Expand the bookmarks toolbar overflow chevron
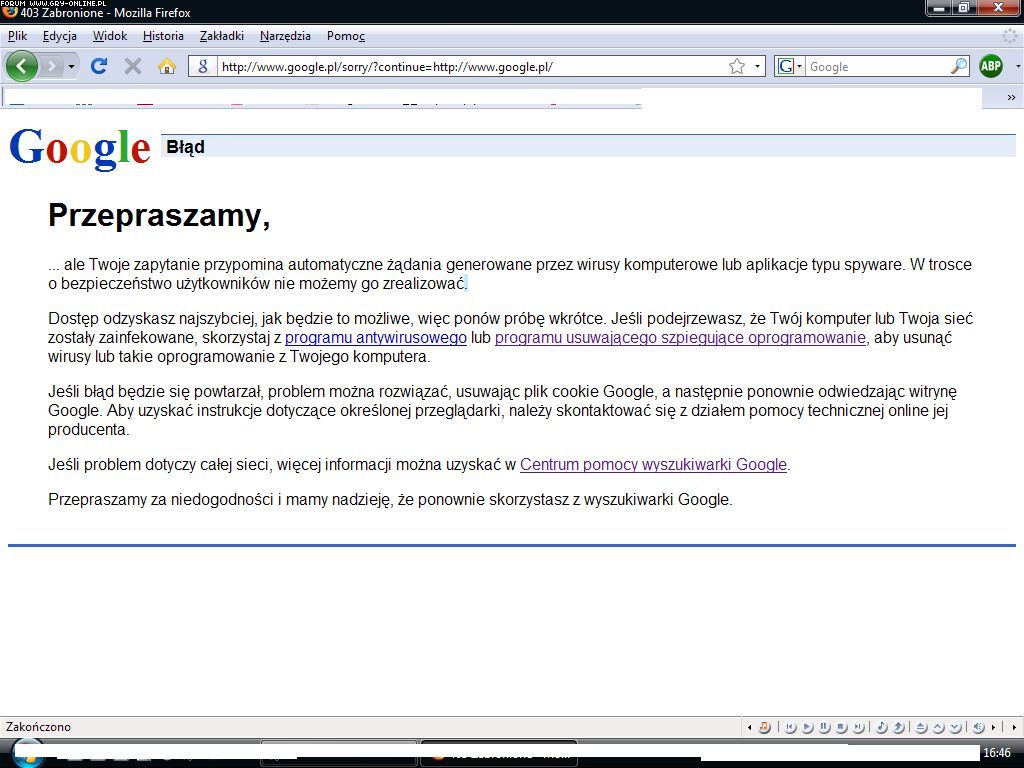Viewport: 1024px width, 768px height. (x=1011, y=97)
